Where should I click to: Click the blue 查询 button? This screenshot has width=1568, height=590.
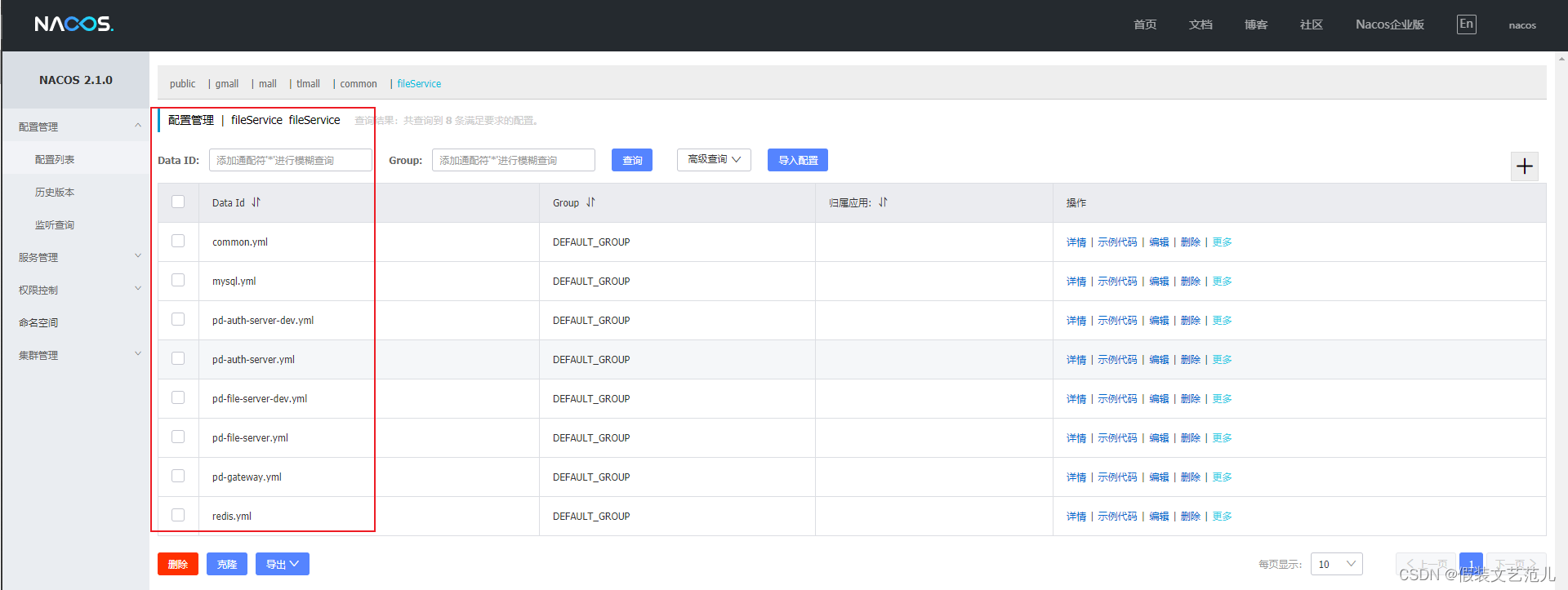click(x=632, y=160)
